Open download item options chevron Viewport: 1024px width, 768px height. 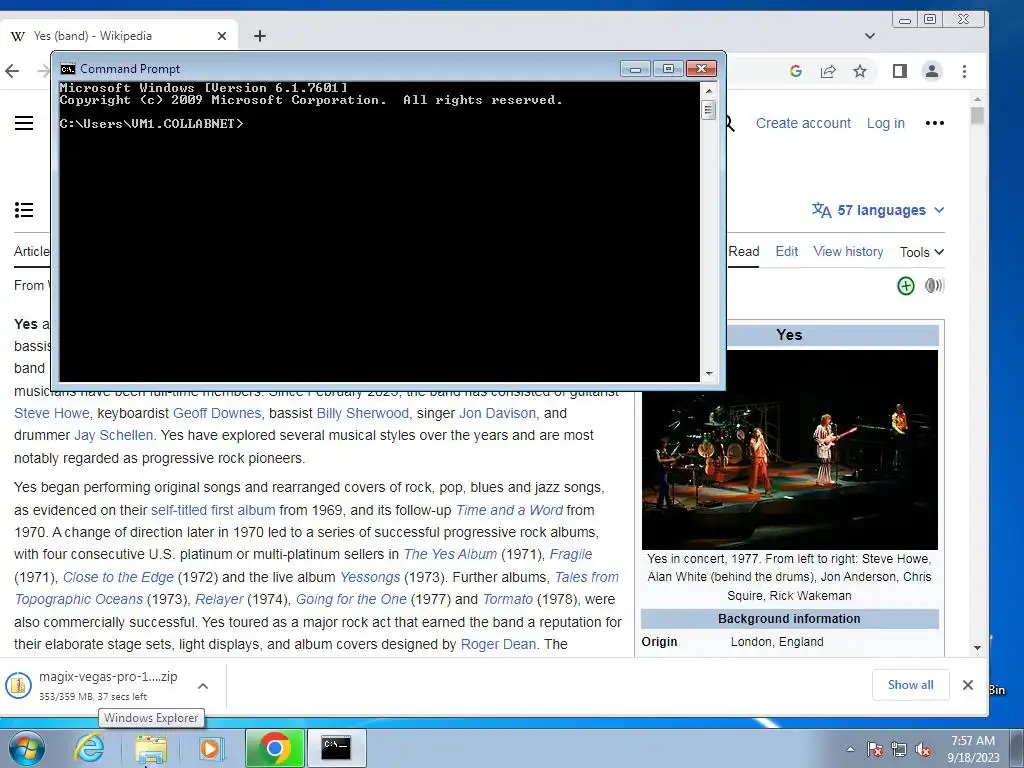pyautogui.click(x=203, y=686)
